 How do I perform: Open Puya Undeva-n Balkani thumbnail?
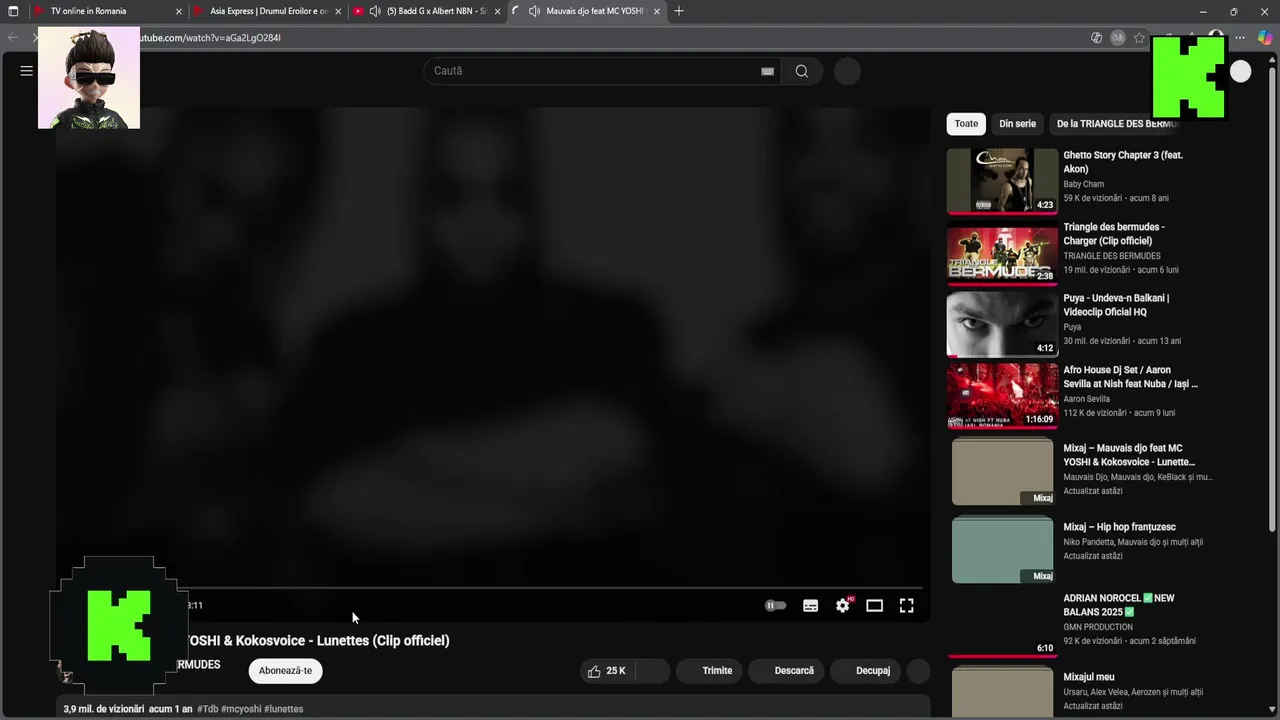pyautogui.click(x=1002, y=324)
